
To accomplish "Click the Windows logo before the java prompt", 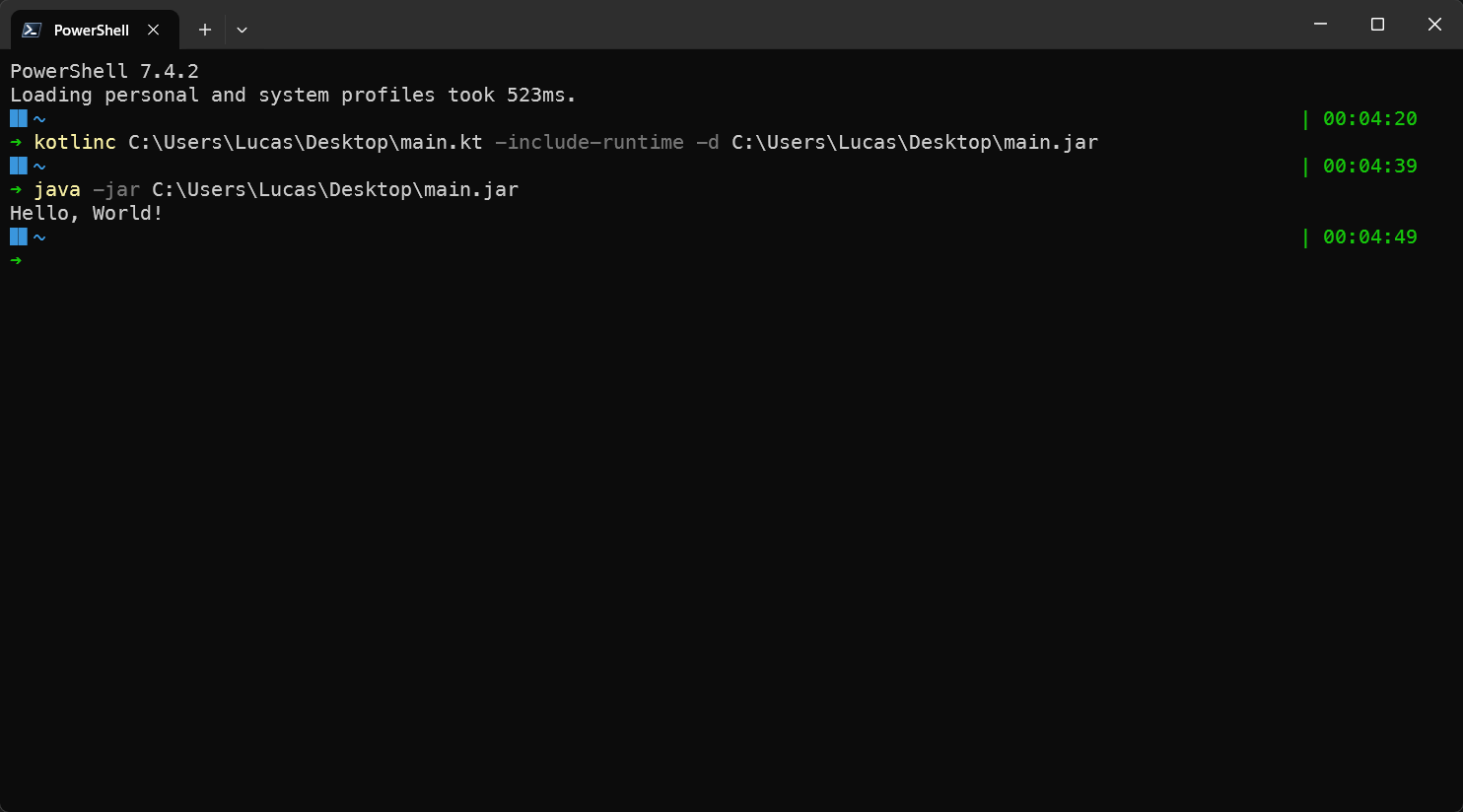I will 19,166.
